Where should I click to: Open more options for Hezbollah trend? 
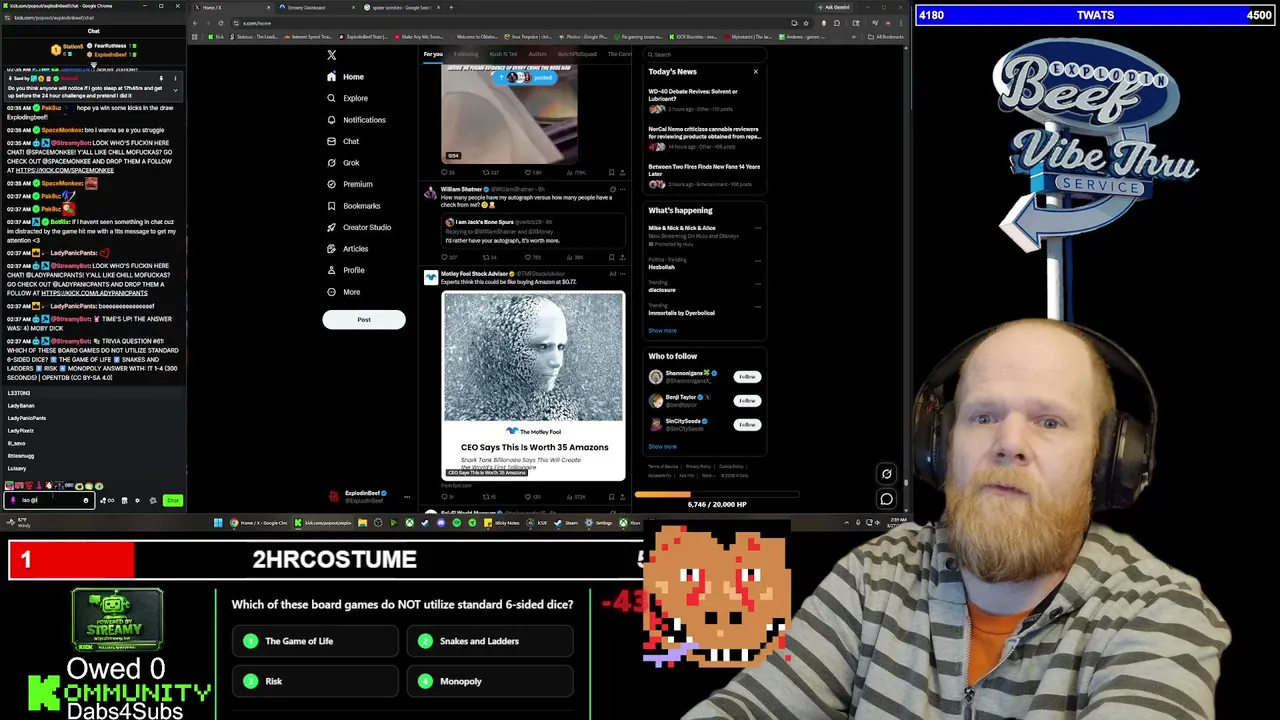pos(757,259)
